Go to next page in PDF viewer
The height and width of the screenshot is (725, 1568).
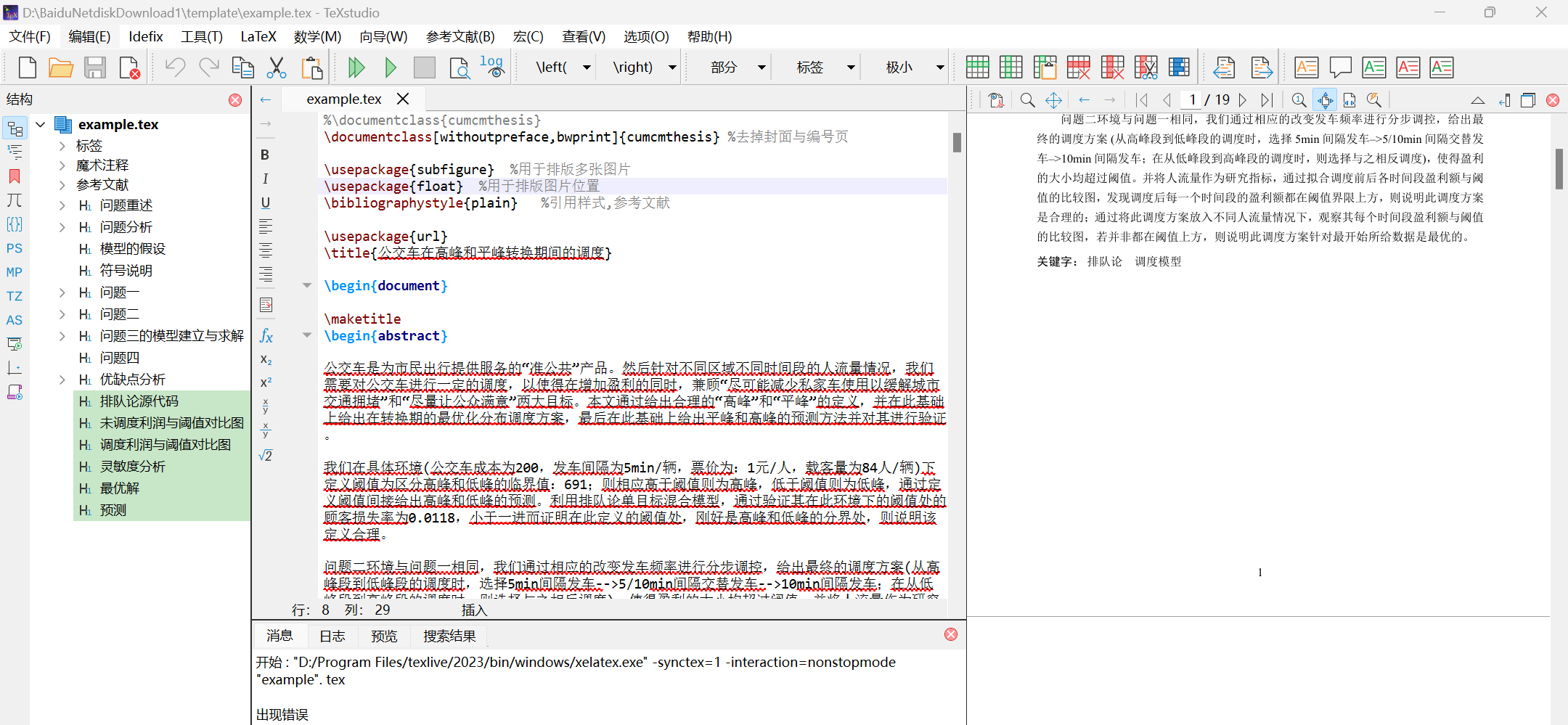(x=1243, y=100)
